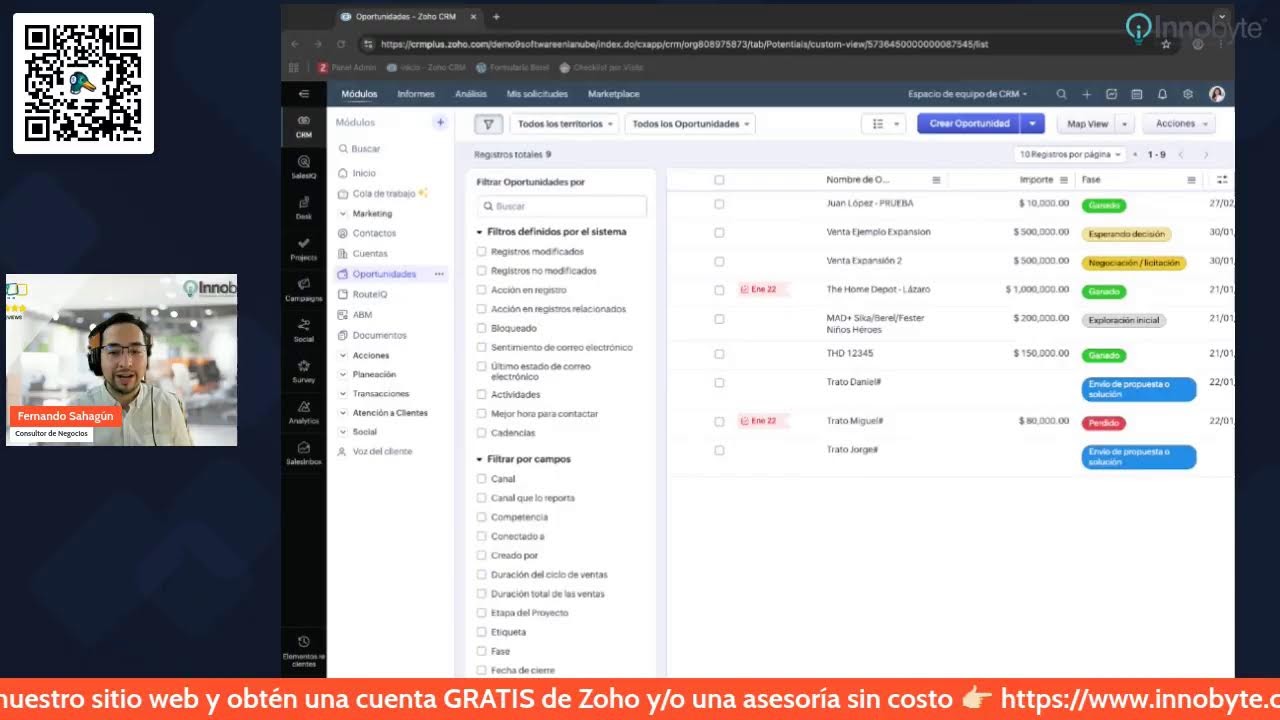Viewport: 1280px width, 720px height.
Task: Tick the Registros modificados filter checkbox
Action: coord(482,252)
